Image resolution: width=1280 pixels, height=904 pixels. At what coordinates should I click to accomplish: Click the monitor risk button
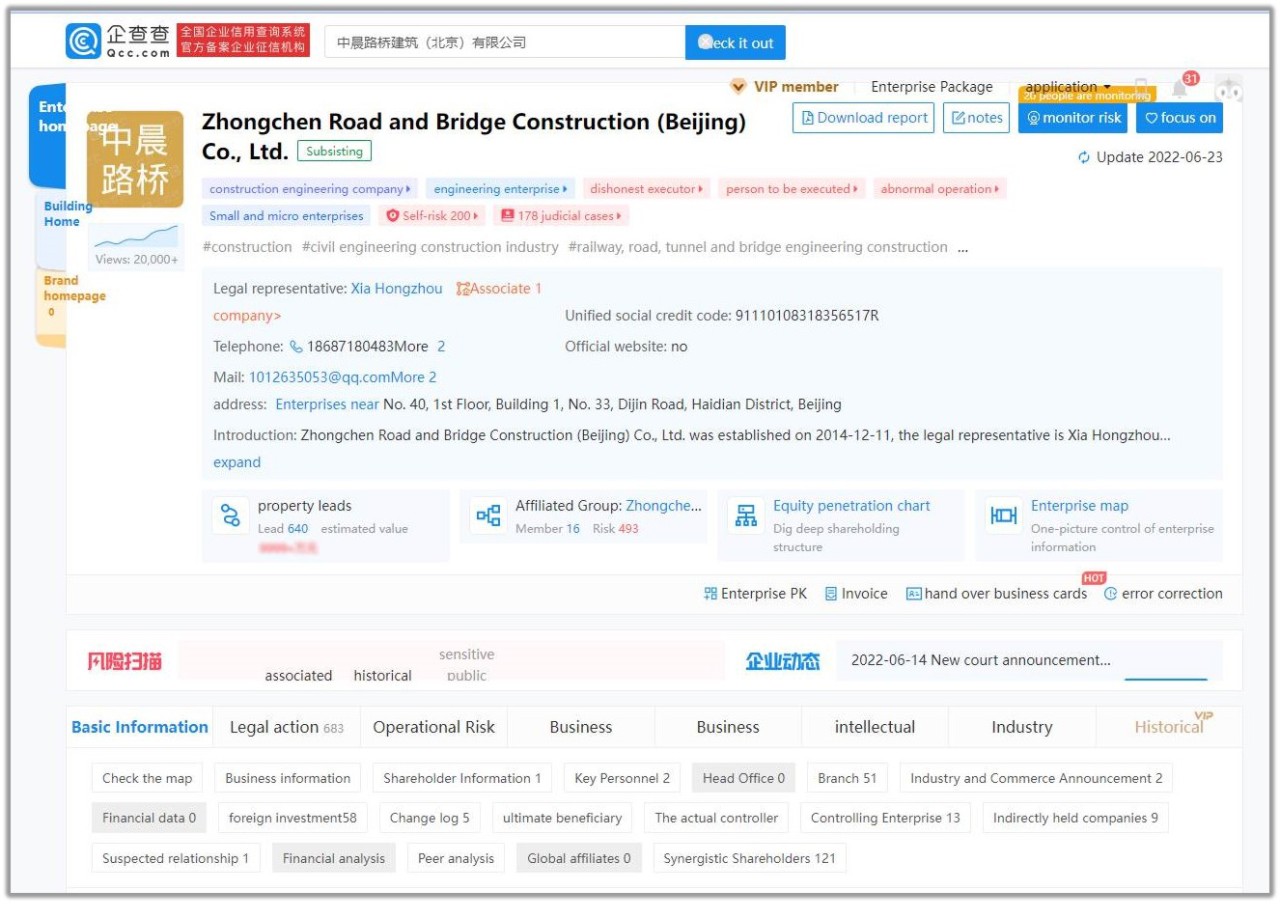[1073, 118]
